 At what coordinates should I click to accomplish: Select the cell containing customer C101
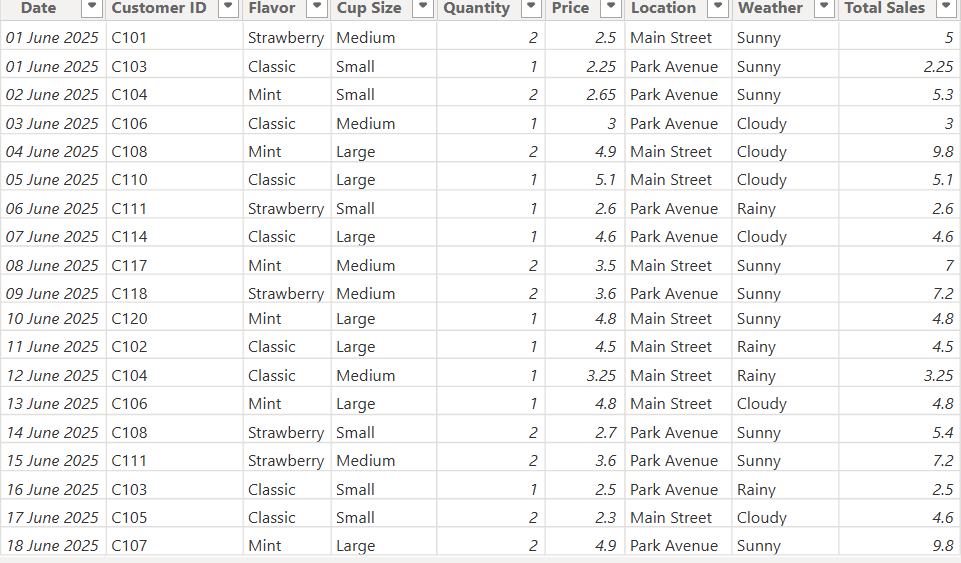[x=129, y=38]
